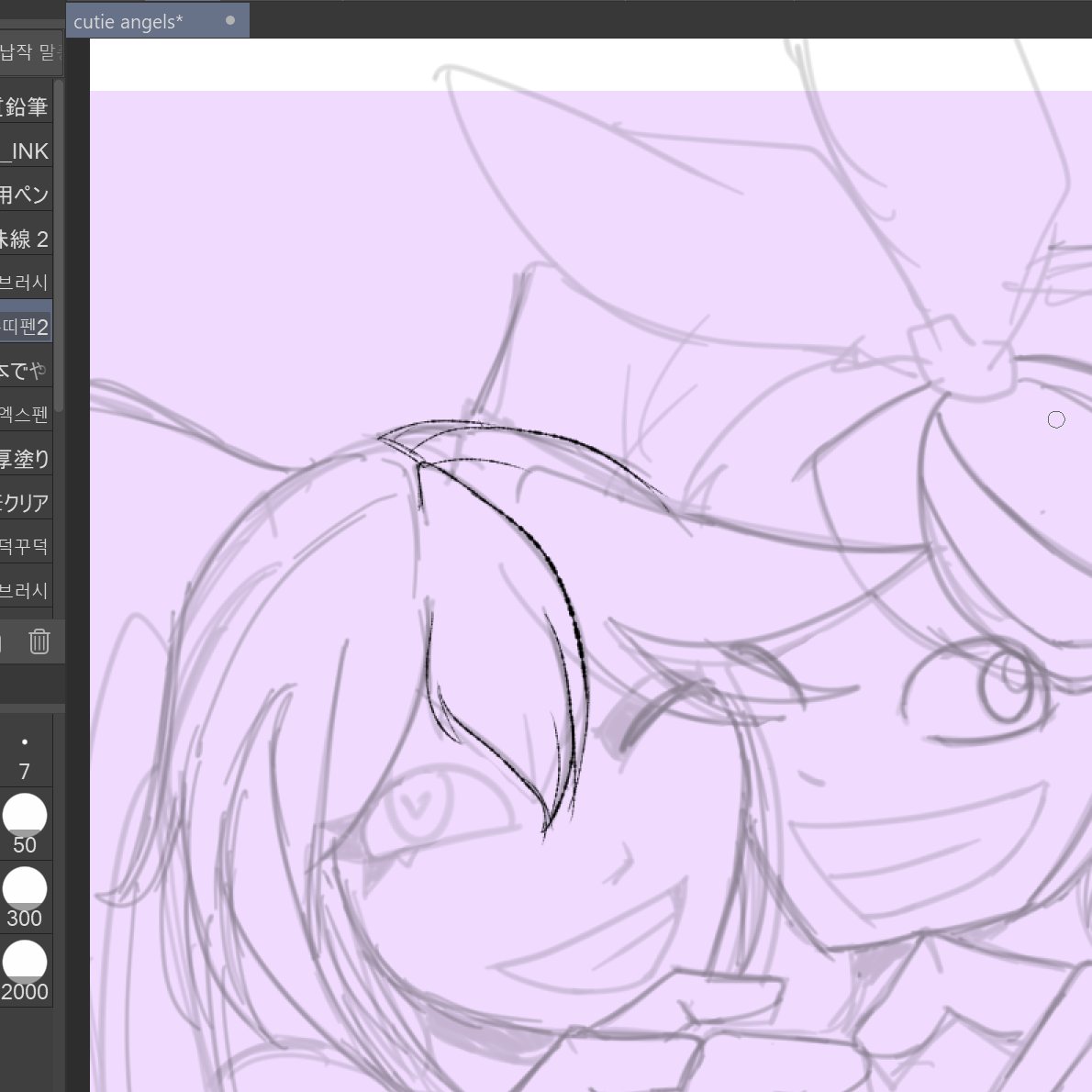Image resolution: width=1092 pixels, height=1092 pixels.
Task: Select the 덕꾸덕 sub tool
Action: pyautogui.click(x=26, y=545)
